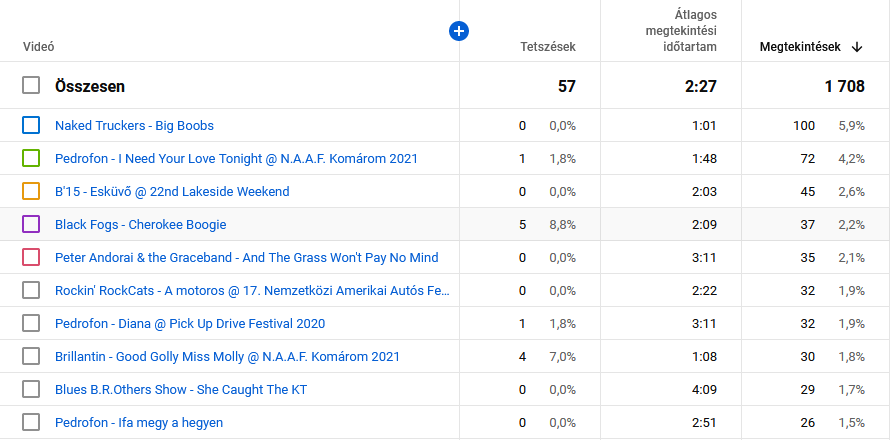The width and height of the screenshot is (890, 440).
Task: Click the blue plus add-metric icon
Action: [x=459, y=31]
